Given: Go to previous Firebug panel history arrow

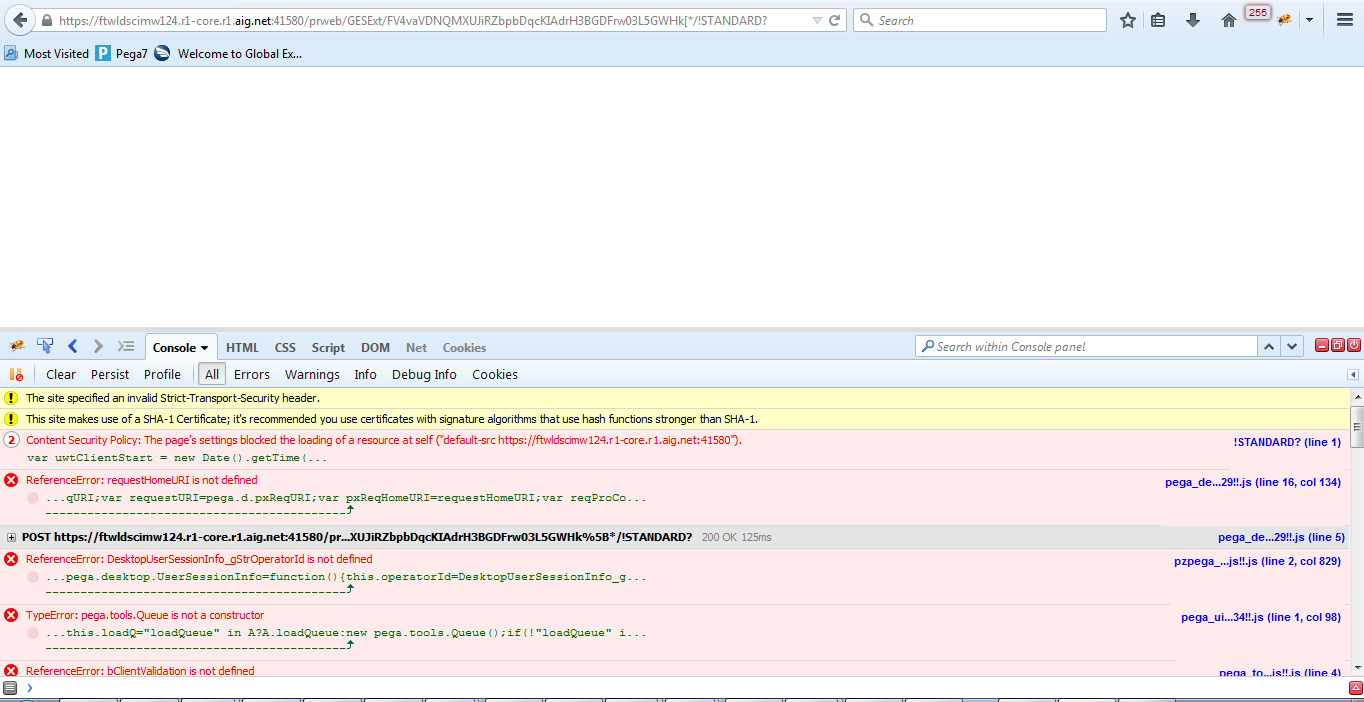Looking at the screenshot, I should (73, 346).
